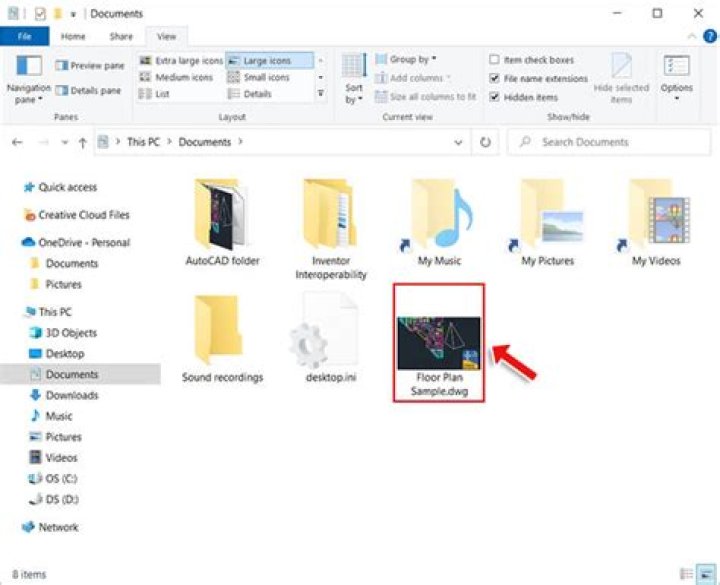Go forward with the forward arrow
720x585 pixels.
(44, 142)
